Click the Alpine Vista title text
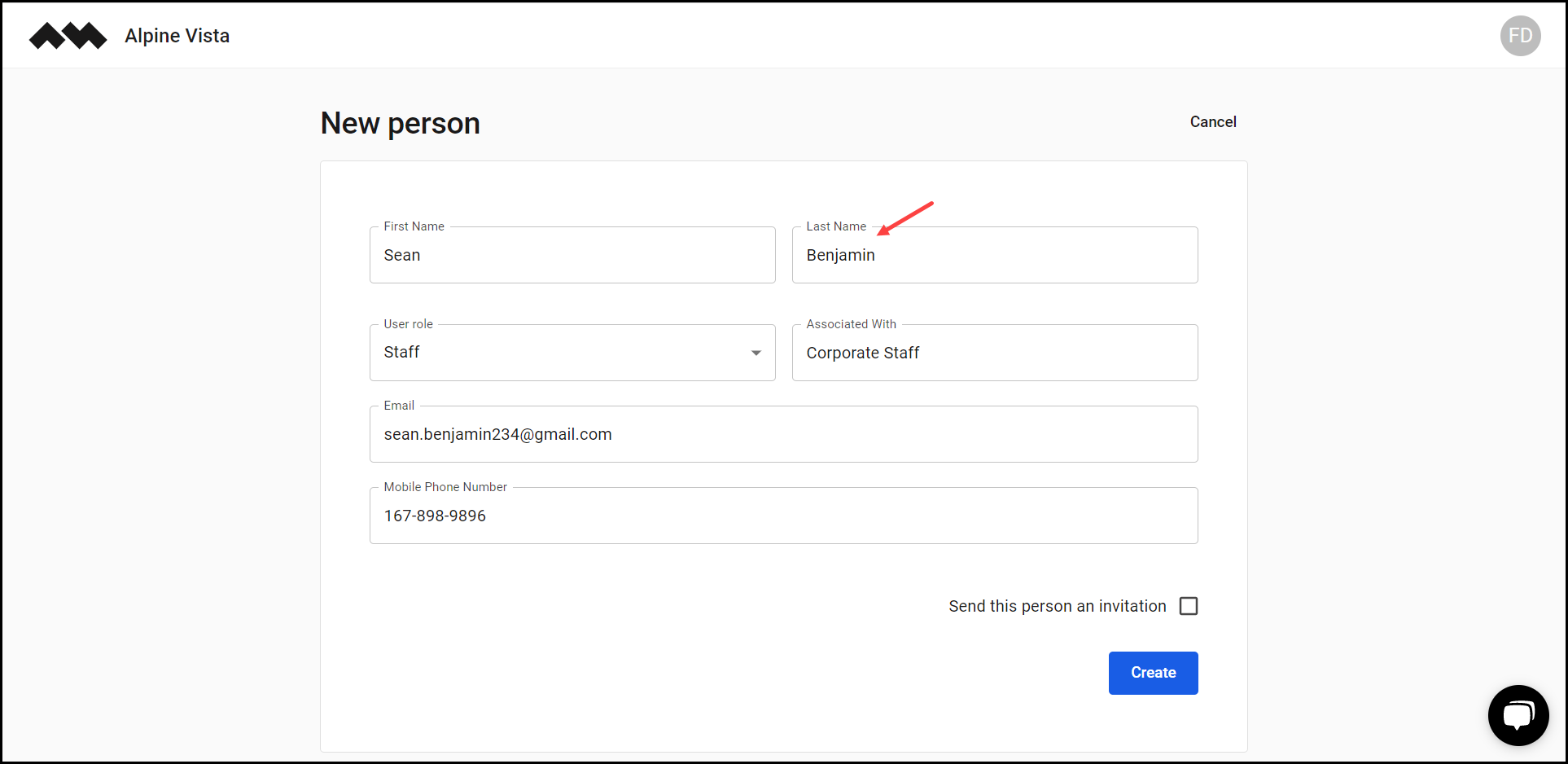1568x764 pixels. [177, 35]
